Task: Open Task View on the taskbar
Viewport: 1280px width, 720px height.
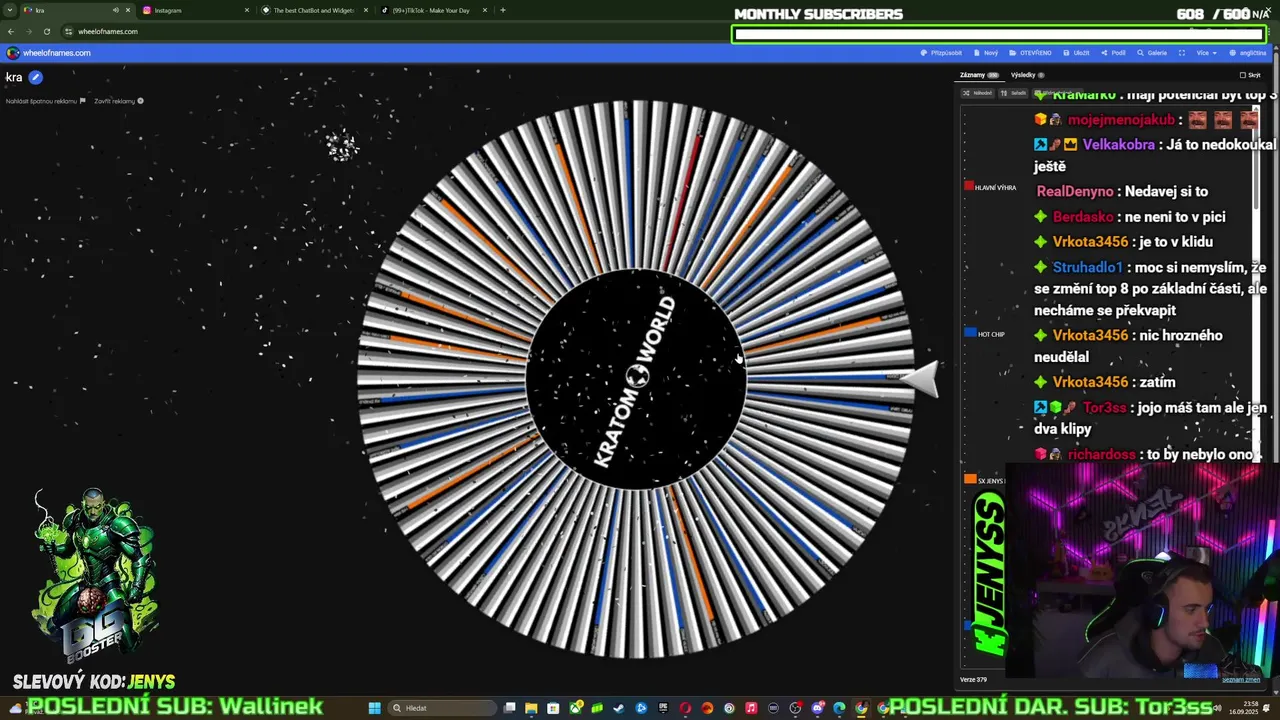Action: coord(509,708)
